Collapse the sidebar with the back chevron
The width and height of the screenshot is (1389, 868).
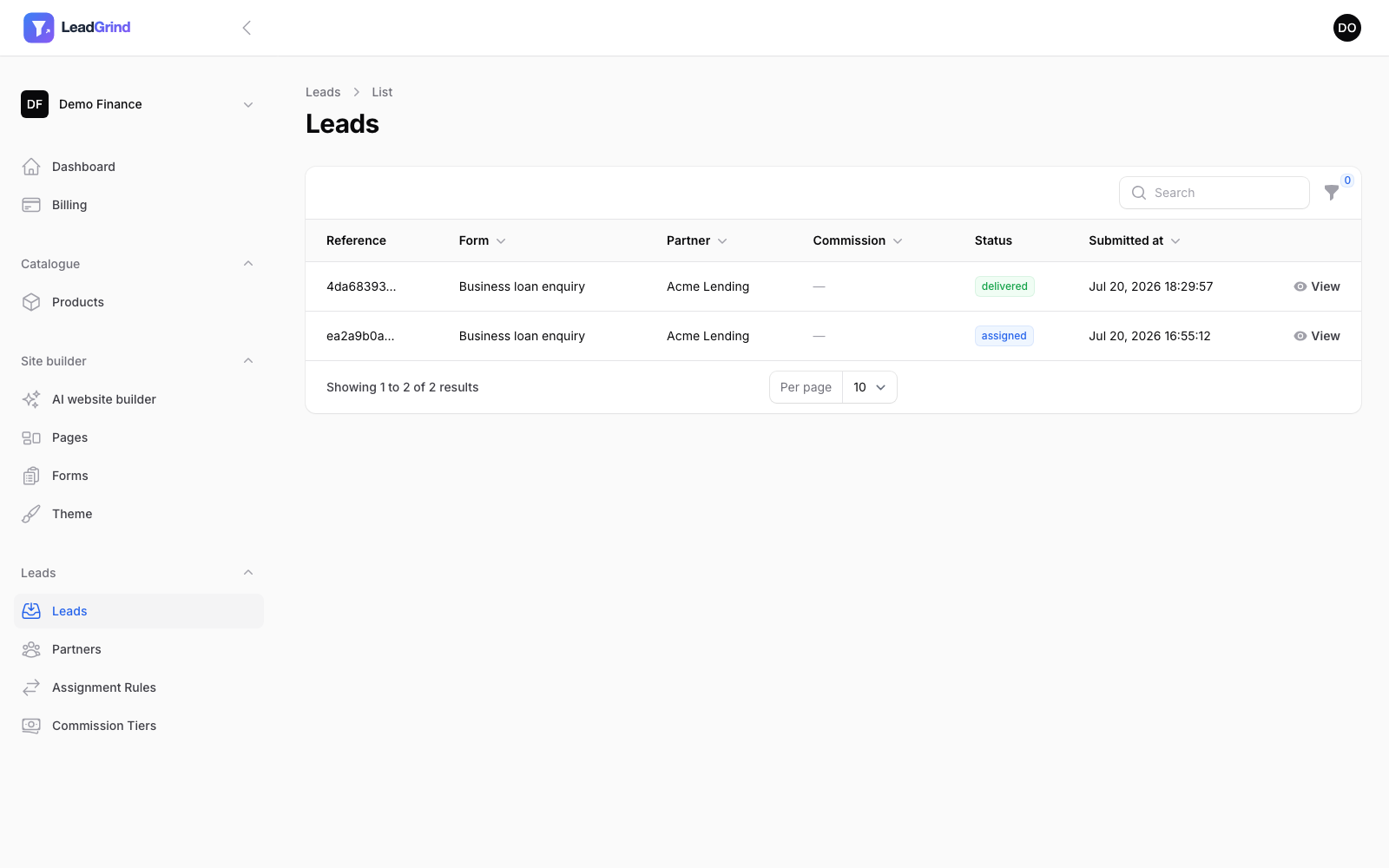(x=247, y=28)
